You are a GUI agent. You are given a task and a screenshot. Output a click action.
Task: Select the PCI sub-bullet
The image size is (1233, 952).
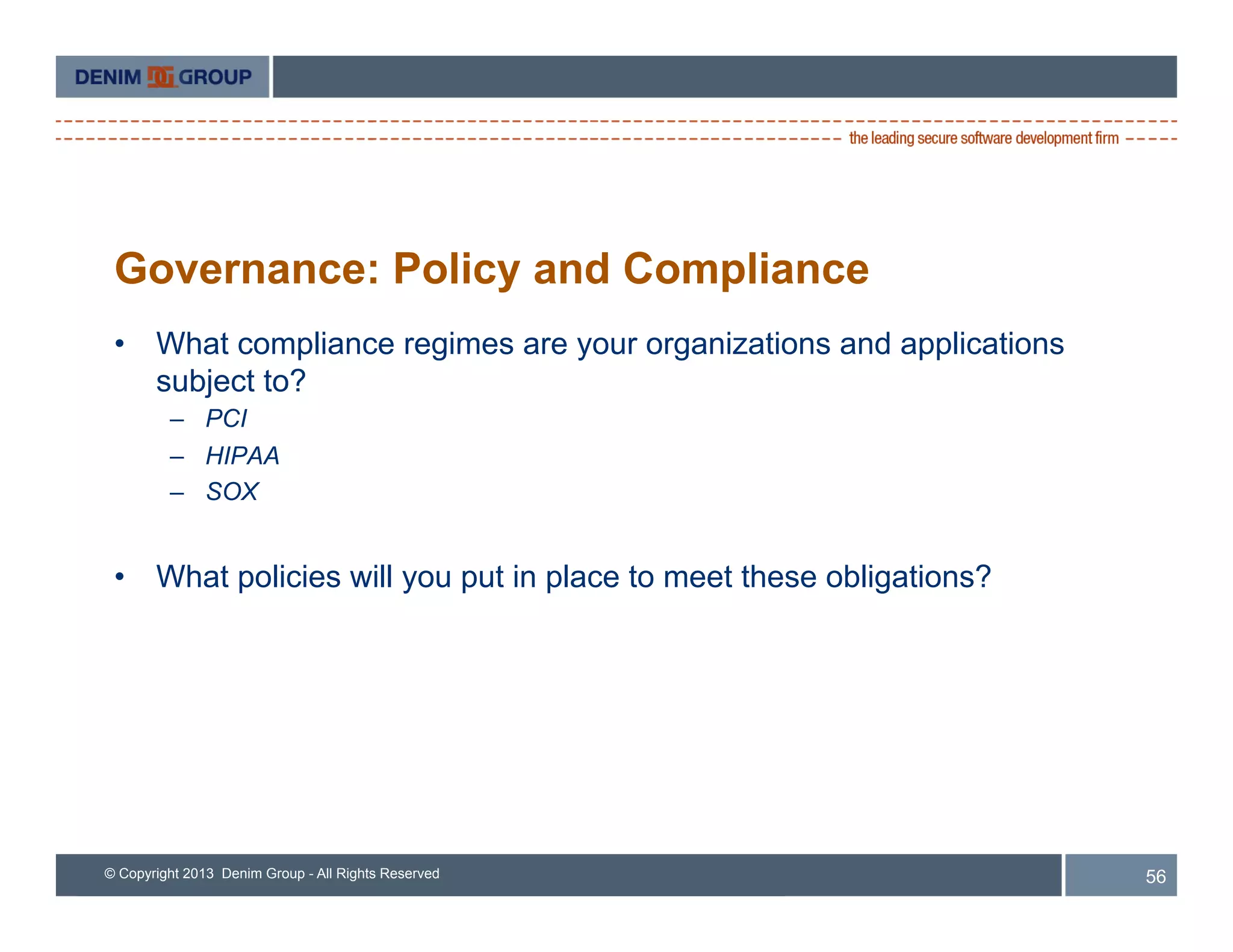coord(226,418)
